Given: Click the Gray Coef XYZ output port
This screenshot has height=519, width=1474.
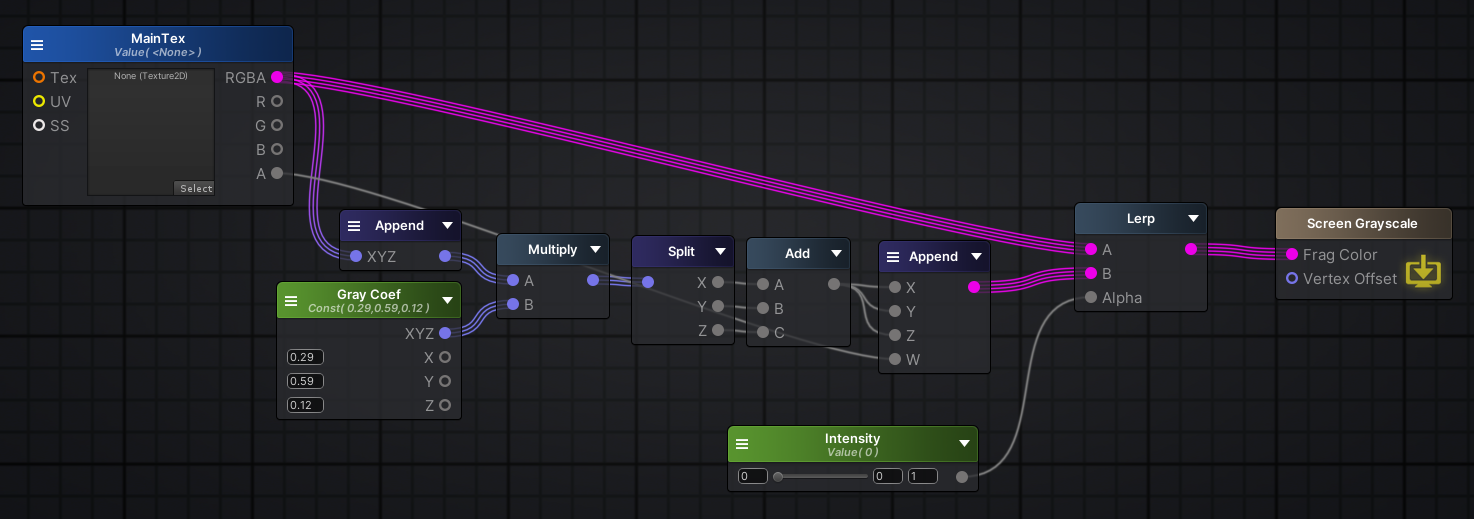Looking at the screenshot, I should 445,333.
